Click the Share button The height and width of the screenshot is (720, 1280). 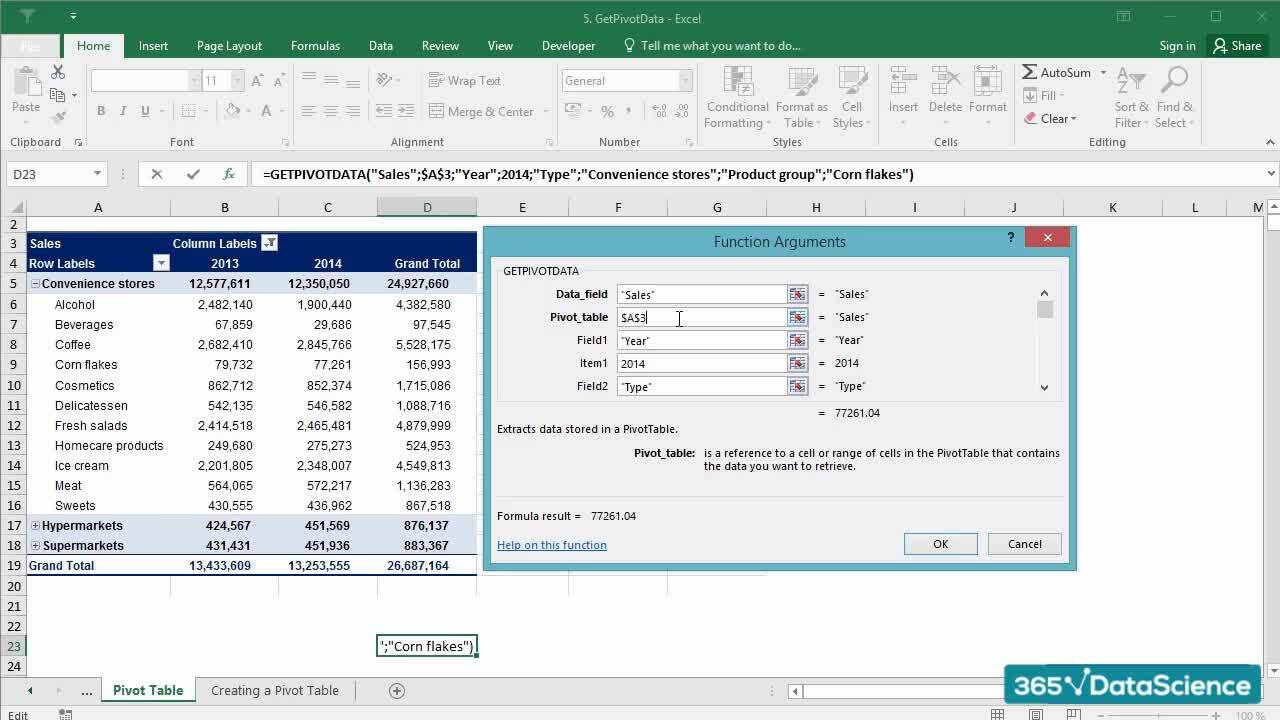[1237, 45]
